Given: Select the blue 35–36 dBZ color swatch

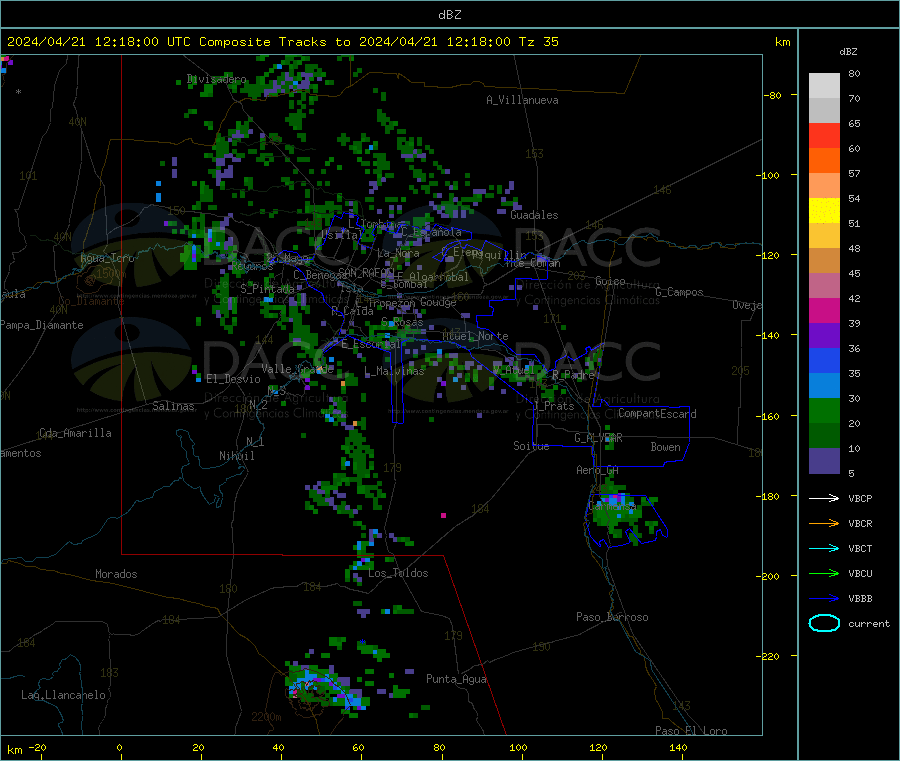Looking at the screenshot, I should (824, 360).
